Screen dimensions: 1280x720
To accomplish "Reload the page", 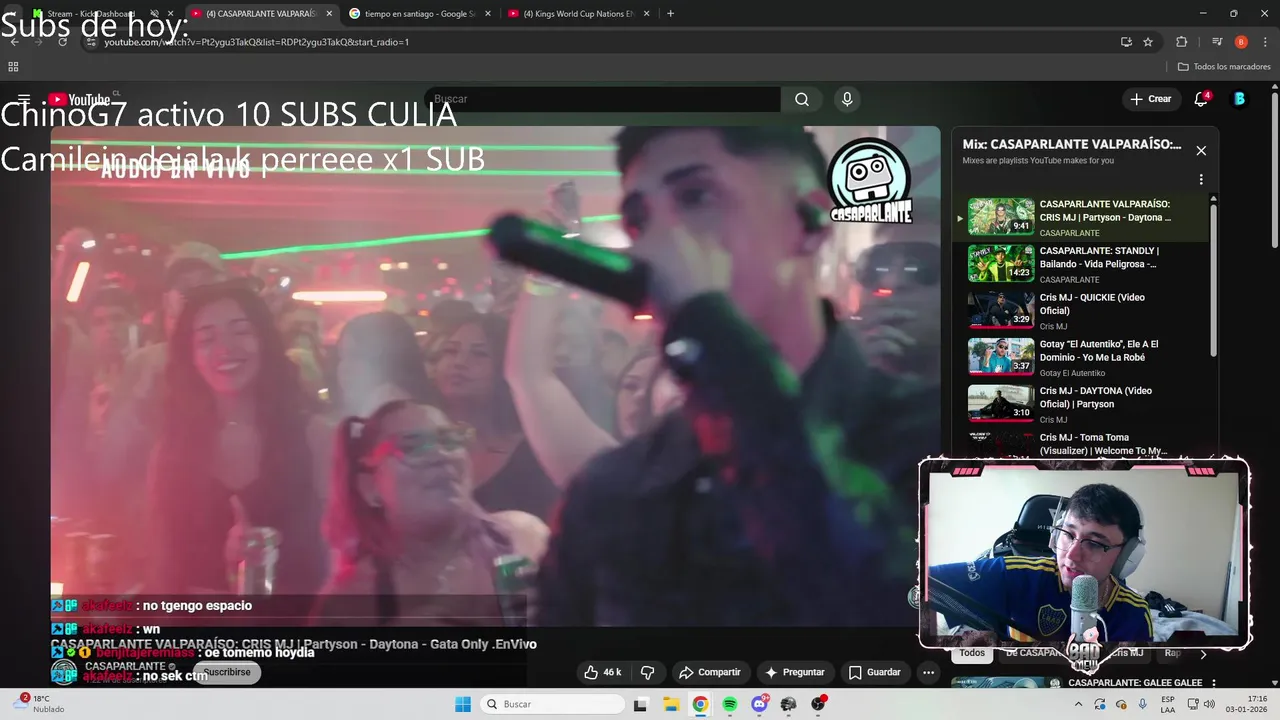I will tap(62, 42).
